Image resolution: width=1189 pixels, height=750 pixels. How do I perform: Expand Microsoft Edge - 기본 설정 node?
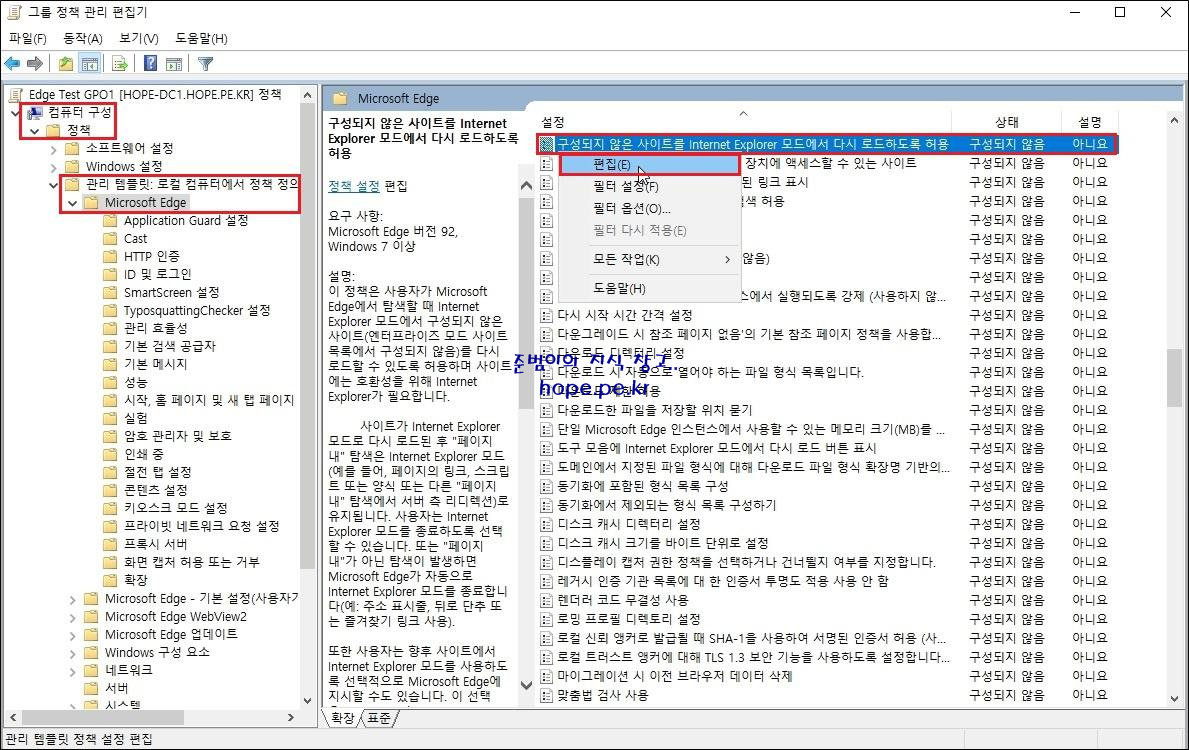coord(72,599)
